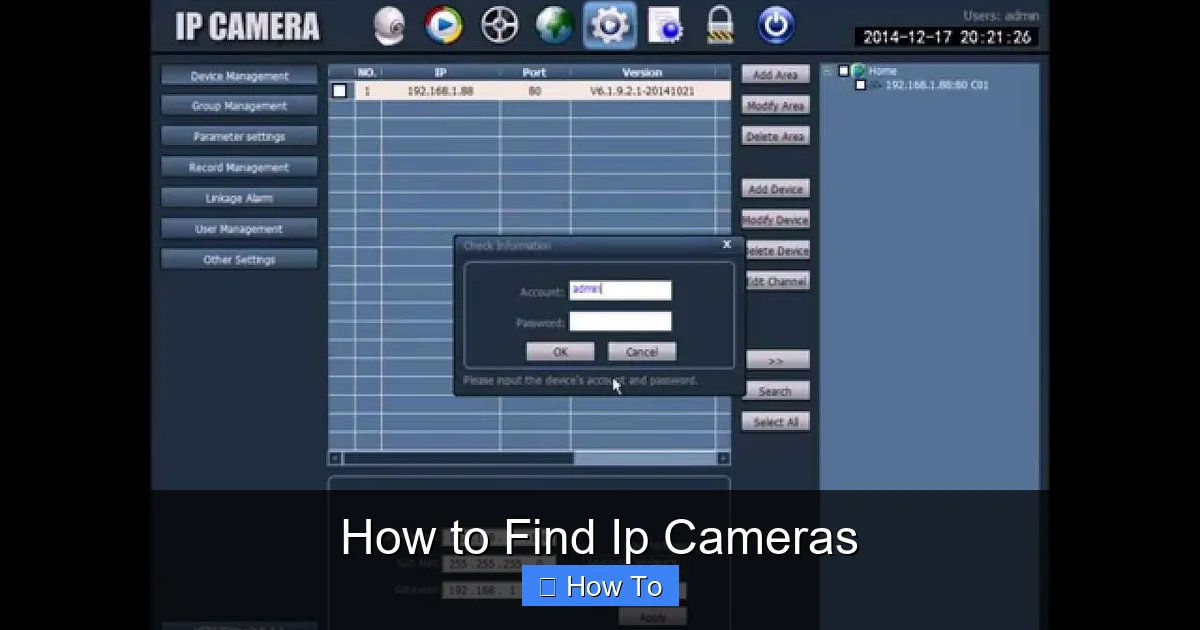Click the NO. column header
This screenshot has width=1200, height=630.
click(367, 73)
